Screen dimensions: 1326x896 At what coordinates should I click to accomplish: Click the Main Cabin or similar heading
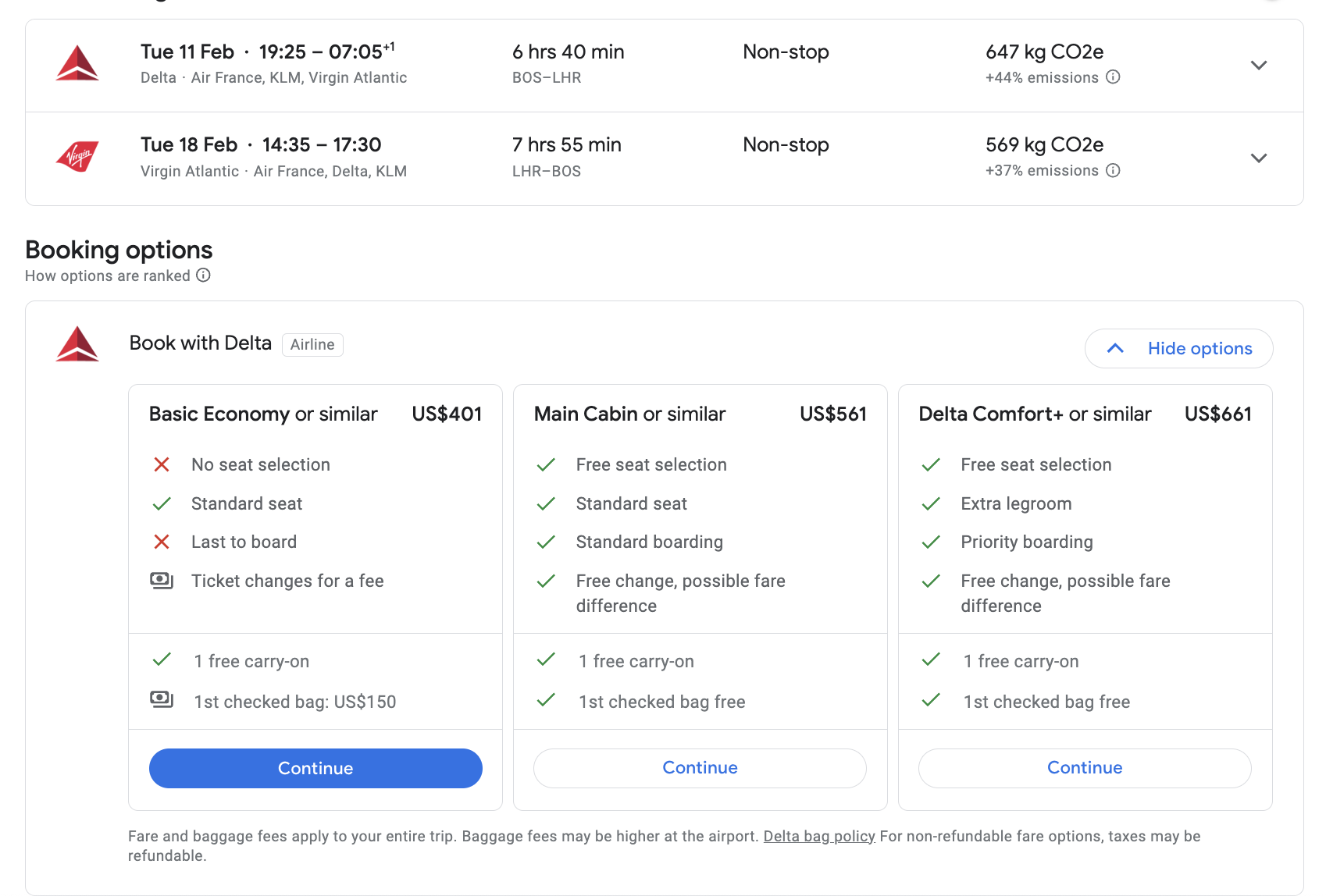pyautogui.click(x=629, y=414)
